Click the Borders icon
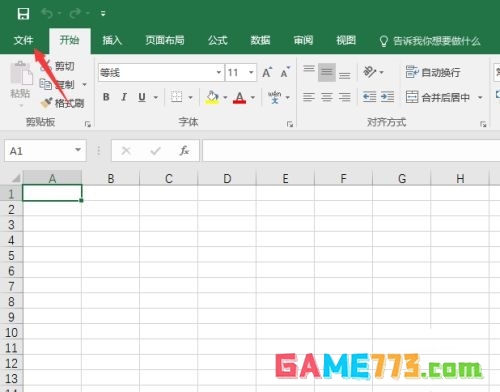This screenshot has height=392, width=500. click(x=176, y=97)
